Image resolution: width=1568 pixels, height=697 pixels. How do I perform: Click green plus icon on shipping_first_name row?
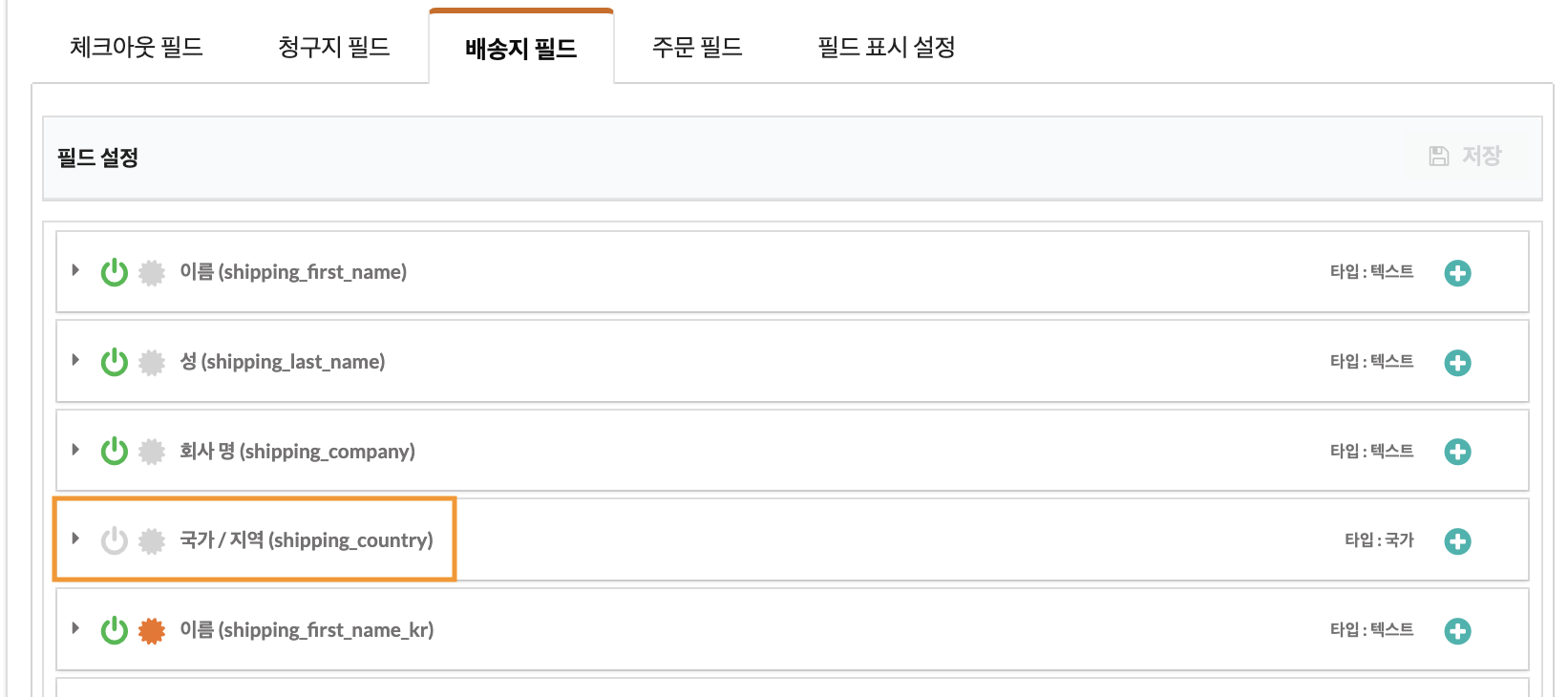click(x=1457, y=273)
